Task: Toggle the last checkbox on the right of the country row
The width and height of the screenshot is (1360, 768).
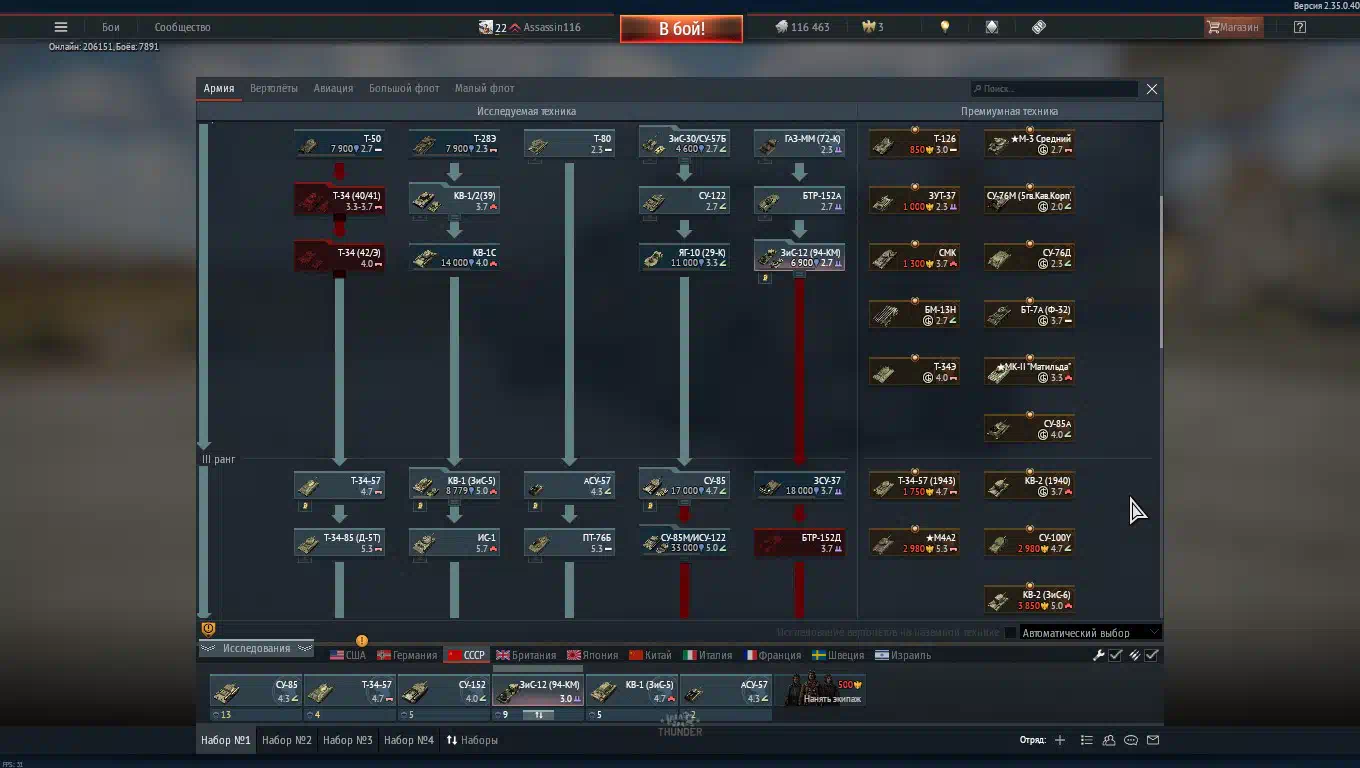Action: point(1152,655)
